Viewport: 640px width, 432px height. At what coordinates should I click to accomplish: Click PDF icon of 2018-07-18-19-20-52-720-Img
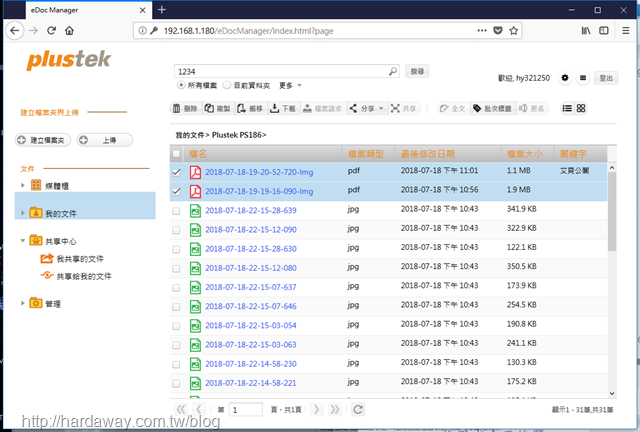[195, 172]
